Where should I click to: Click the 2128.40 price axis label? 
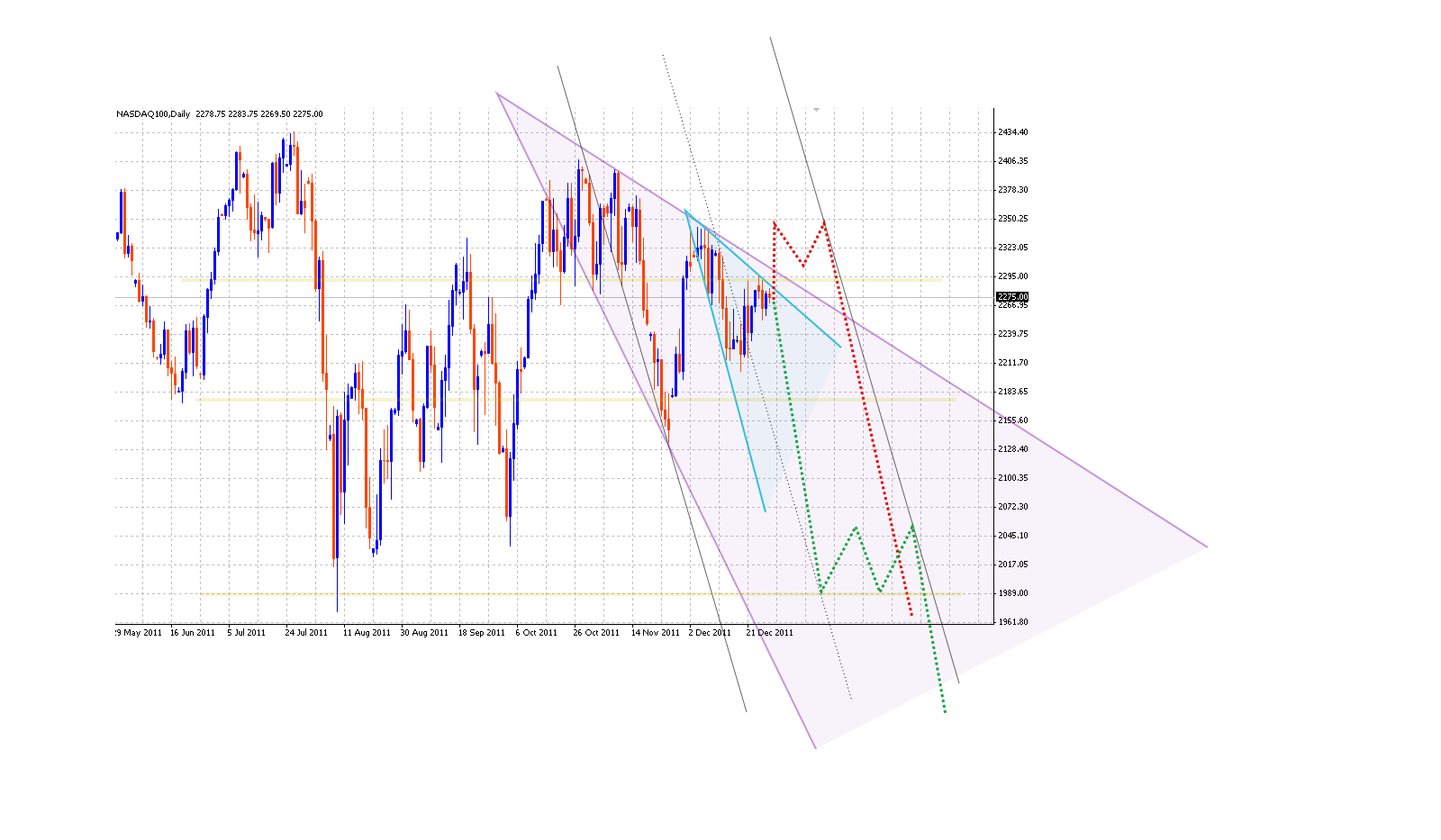point(1012,449)
